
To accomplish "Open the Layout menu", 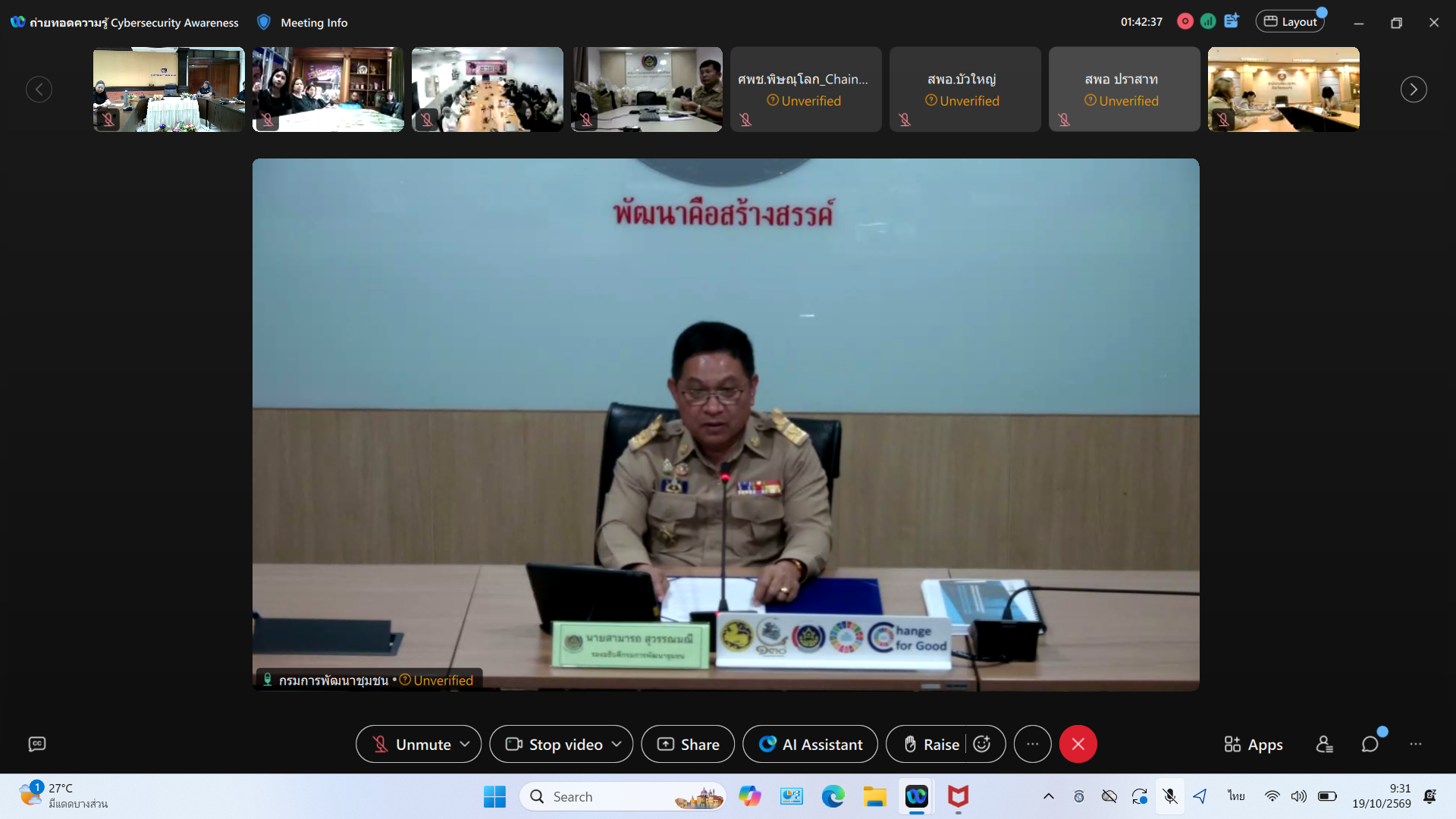I will [x=1290, y=22].
